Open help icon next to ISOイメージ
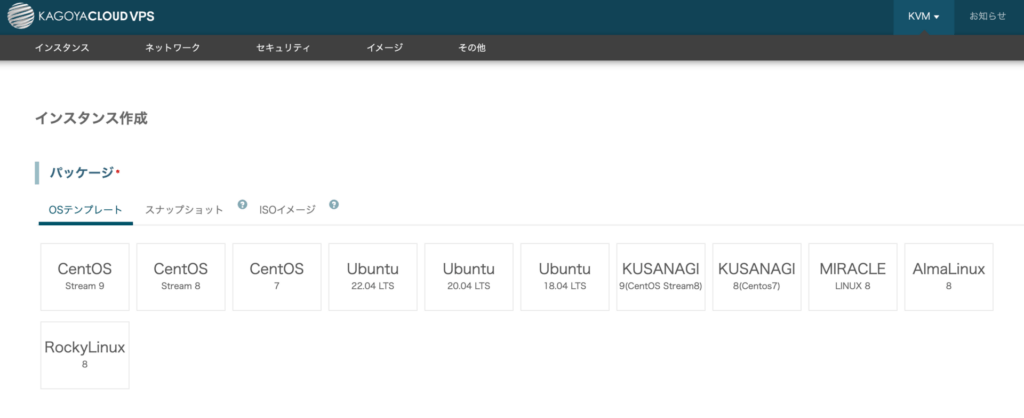This screenshot has height=418, width=1024. [x=334, y=204]
